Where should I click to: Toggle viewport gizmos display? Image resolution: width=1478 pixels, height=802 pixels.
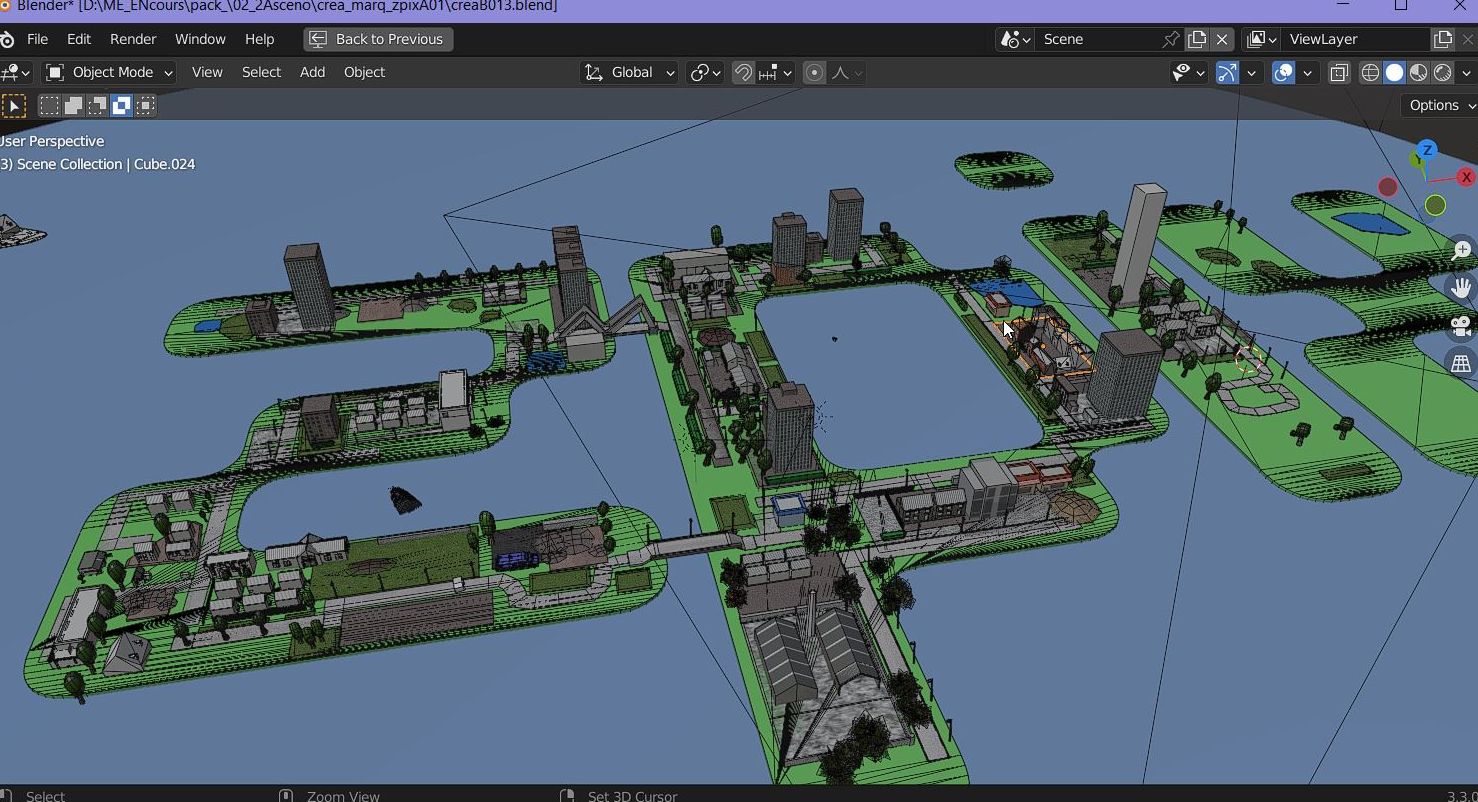[1227, 72]
